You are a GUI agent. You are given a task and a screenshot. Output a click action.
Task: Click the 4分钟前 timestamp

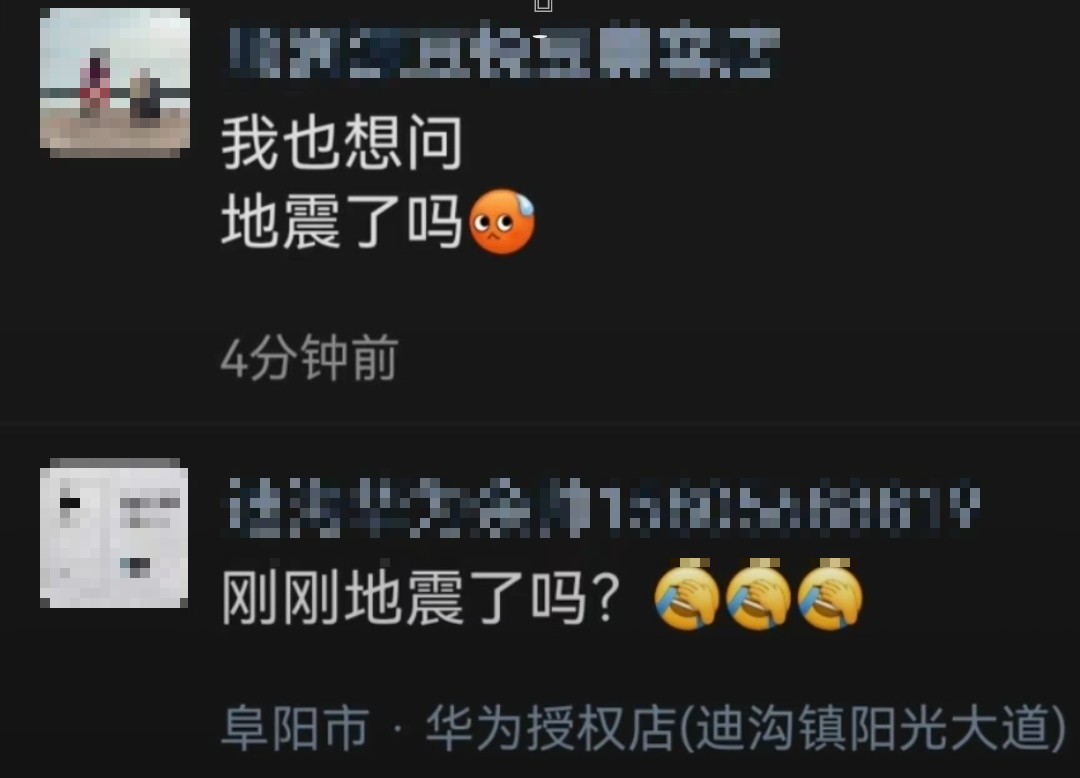tap(309, 358)
